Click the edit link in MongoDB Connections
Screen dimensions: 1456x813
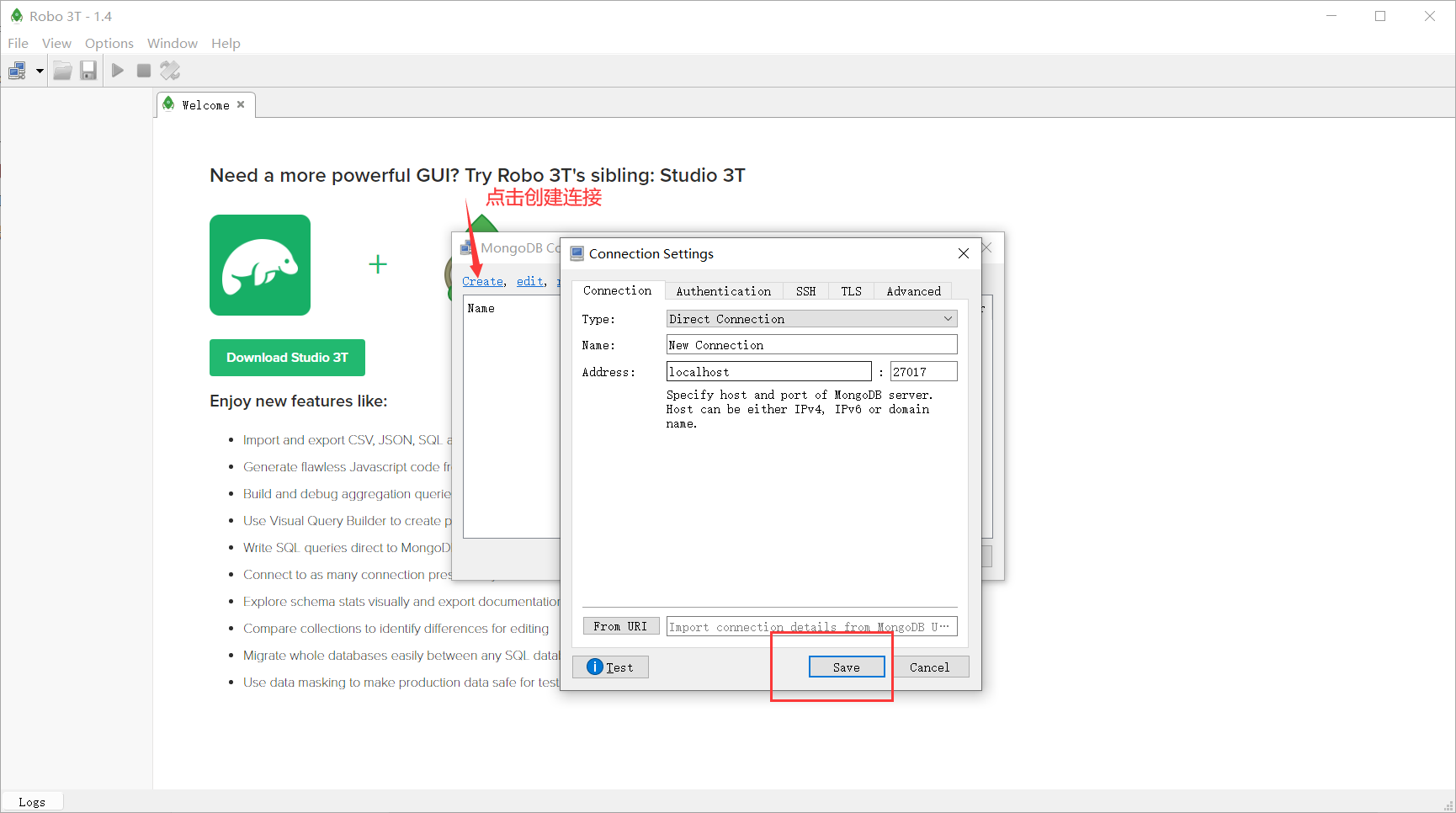(530, 281)
